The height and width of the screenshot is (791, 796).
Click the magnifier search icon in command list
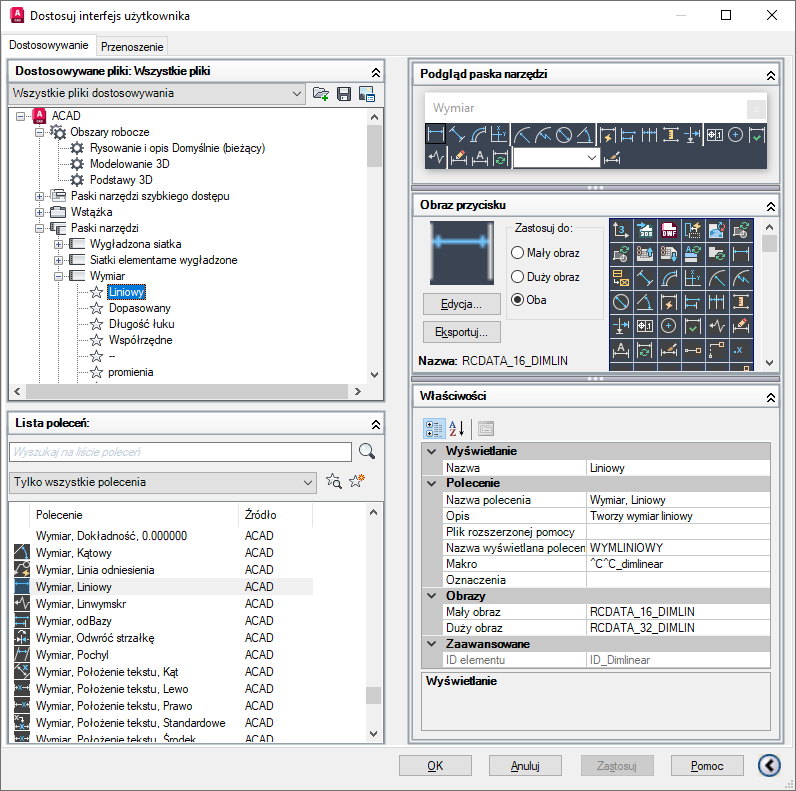pyautogui.click(x=367, y=451)
